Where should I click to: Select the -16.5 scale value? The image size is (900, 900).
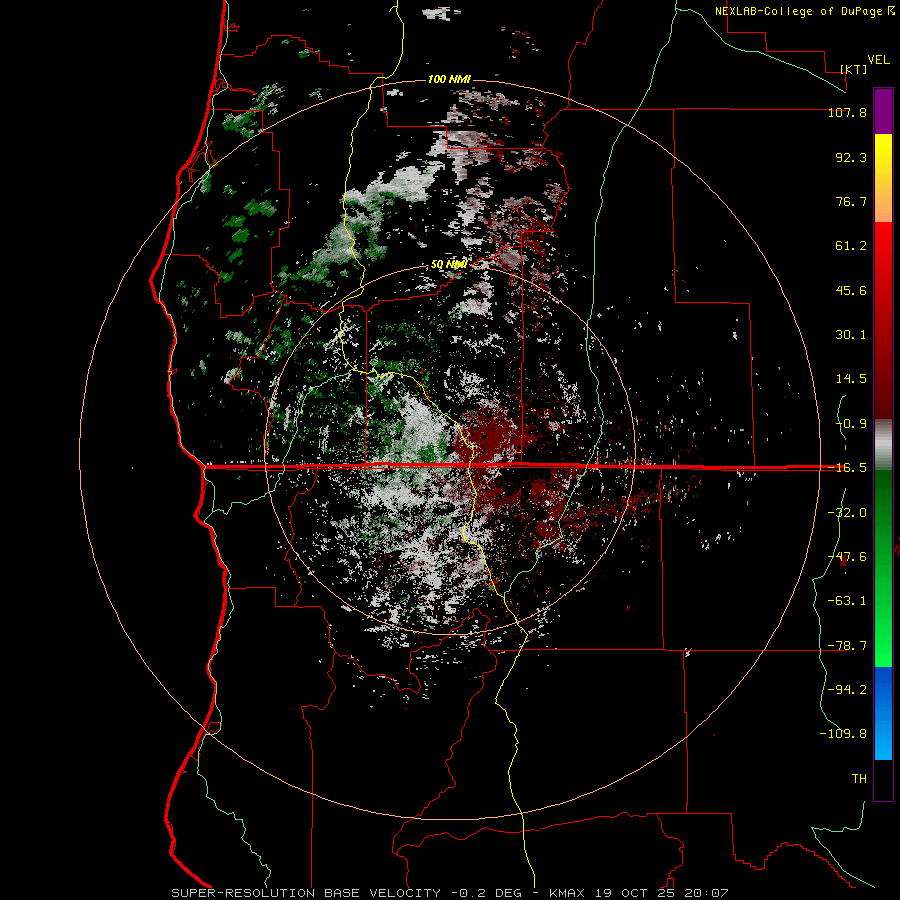847,468
